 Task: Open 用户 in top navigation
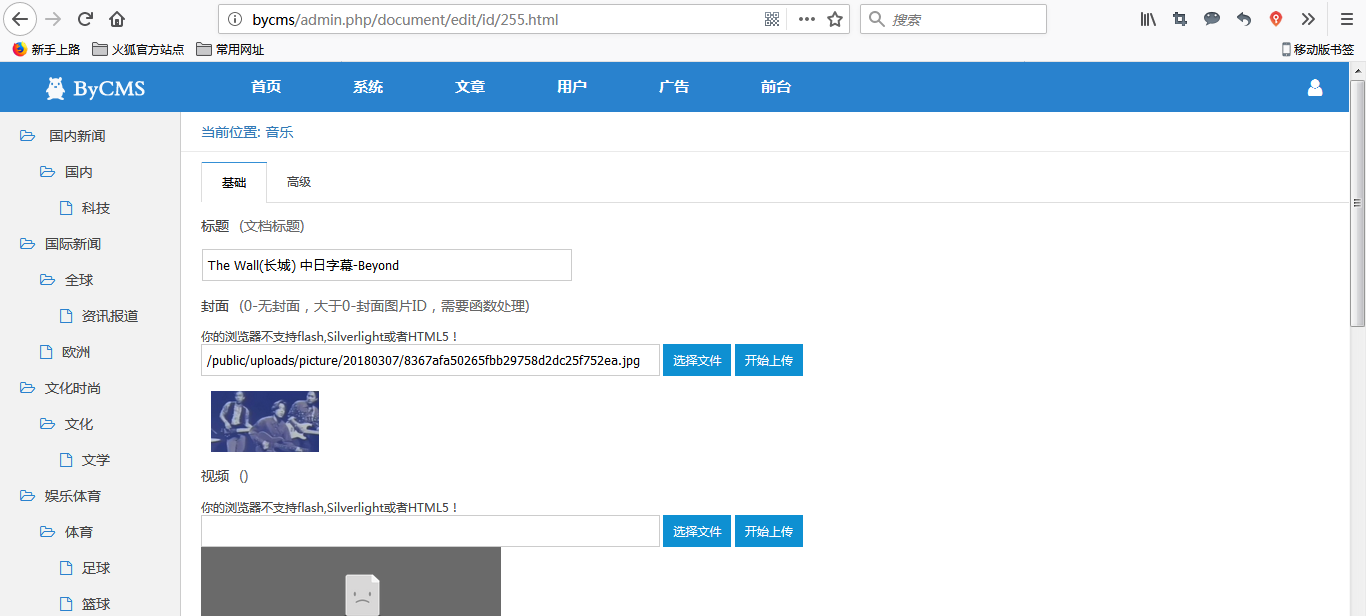click(x=572, y=87)
